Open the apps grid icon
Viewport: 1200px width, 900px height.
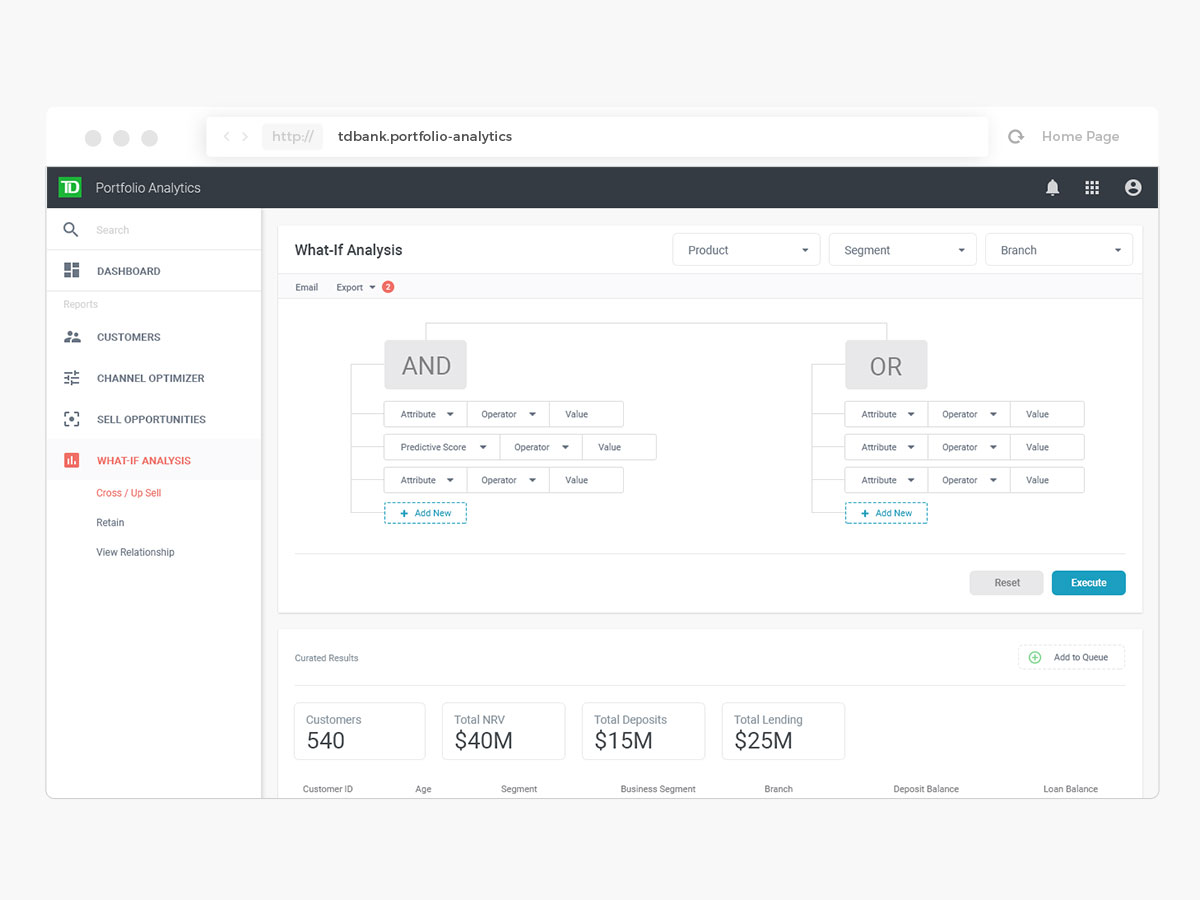tap(1092, 188)
